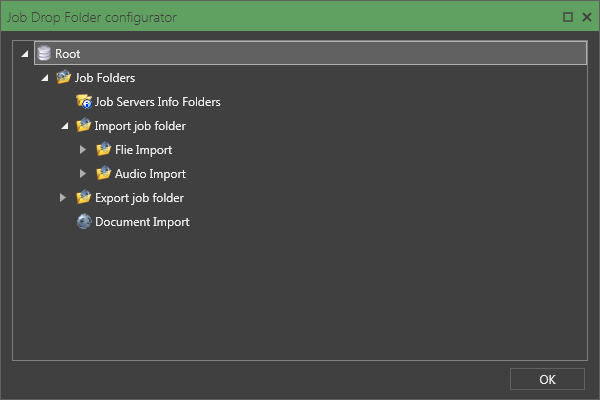The height and width of the screenshot is (400, 600).
Task: Confirm with the OK button
Action: (547, 379)
